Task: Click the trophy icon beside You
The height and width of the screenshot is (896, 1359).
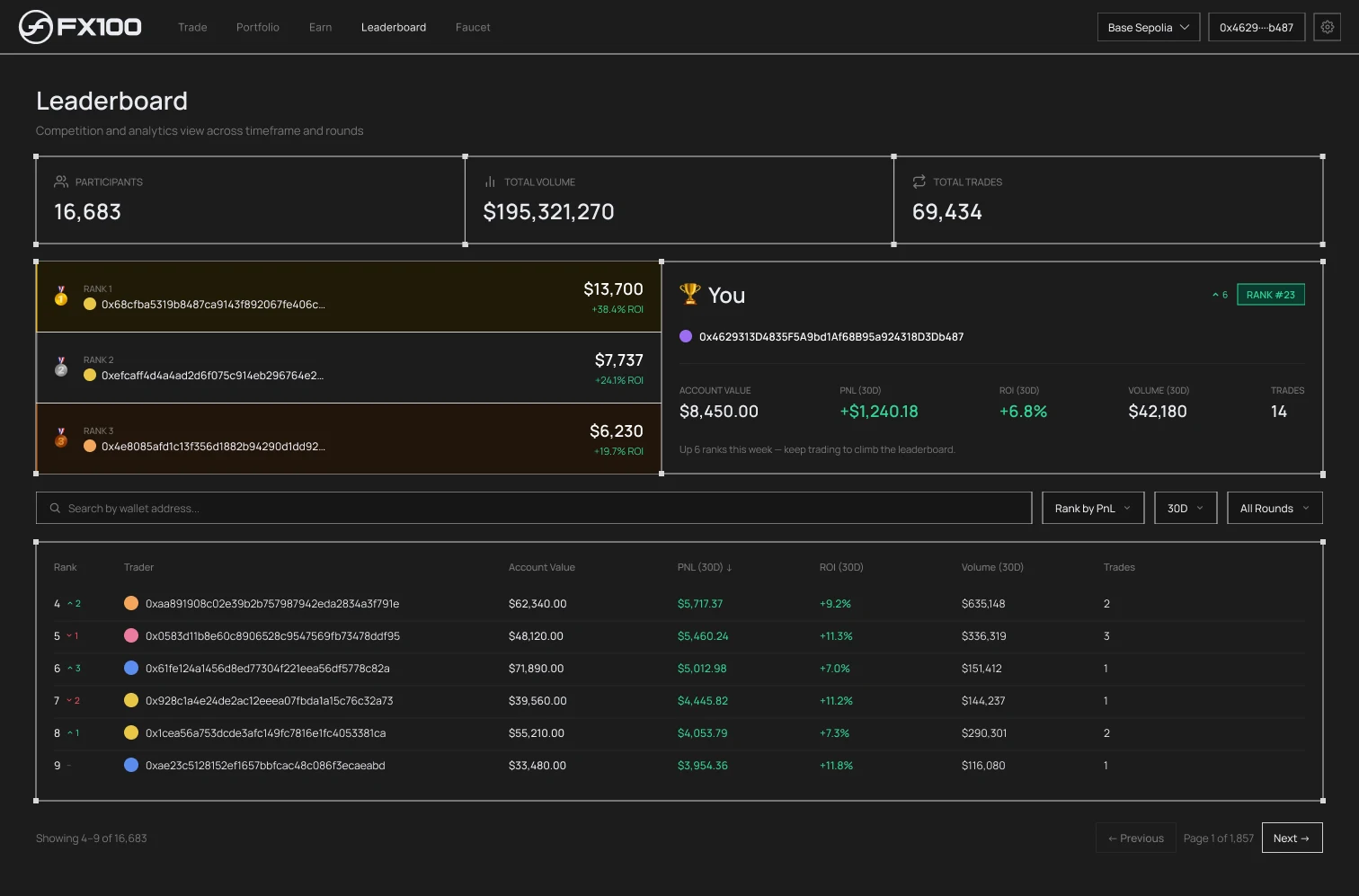Action: [690, 294]
